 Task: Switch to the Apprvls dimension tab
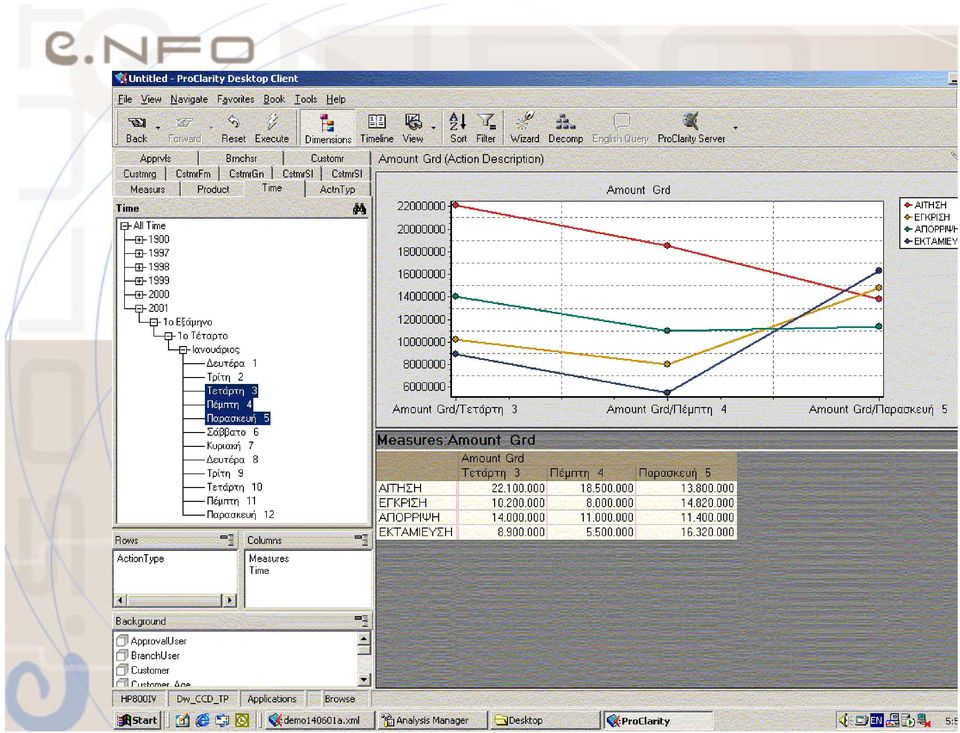coord(156,158)
